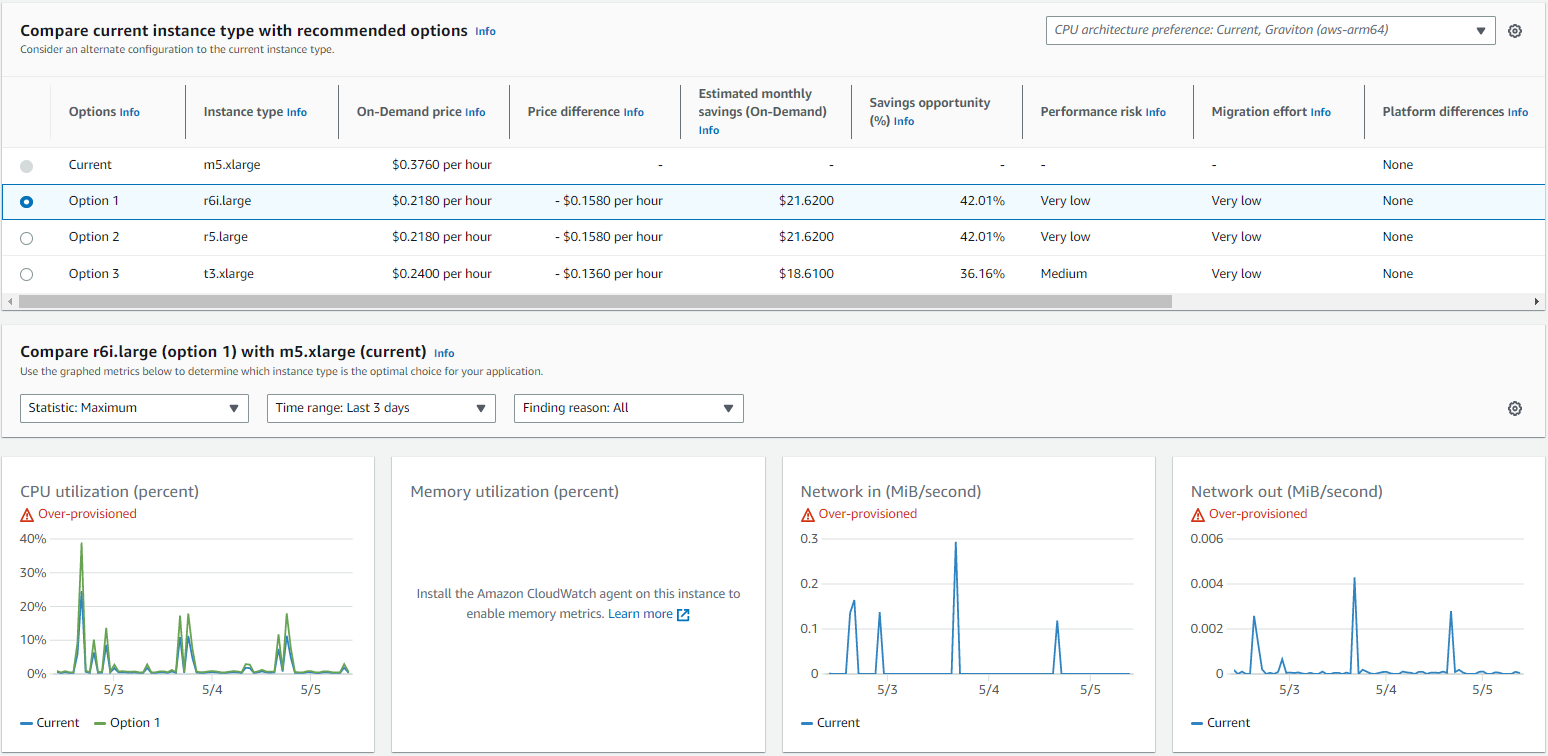Screen dimensions: 1548x756
Task: Select the Current m5.xlarge radio button
Action: click(26, 165)
